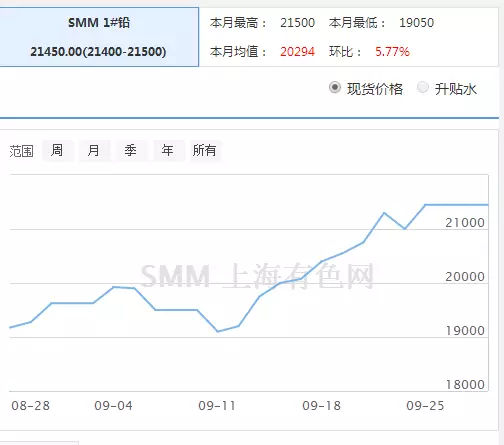
Task: Select the 升贴水 radio button
Action: 423,88
